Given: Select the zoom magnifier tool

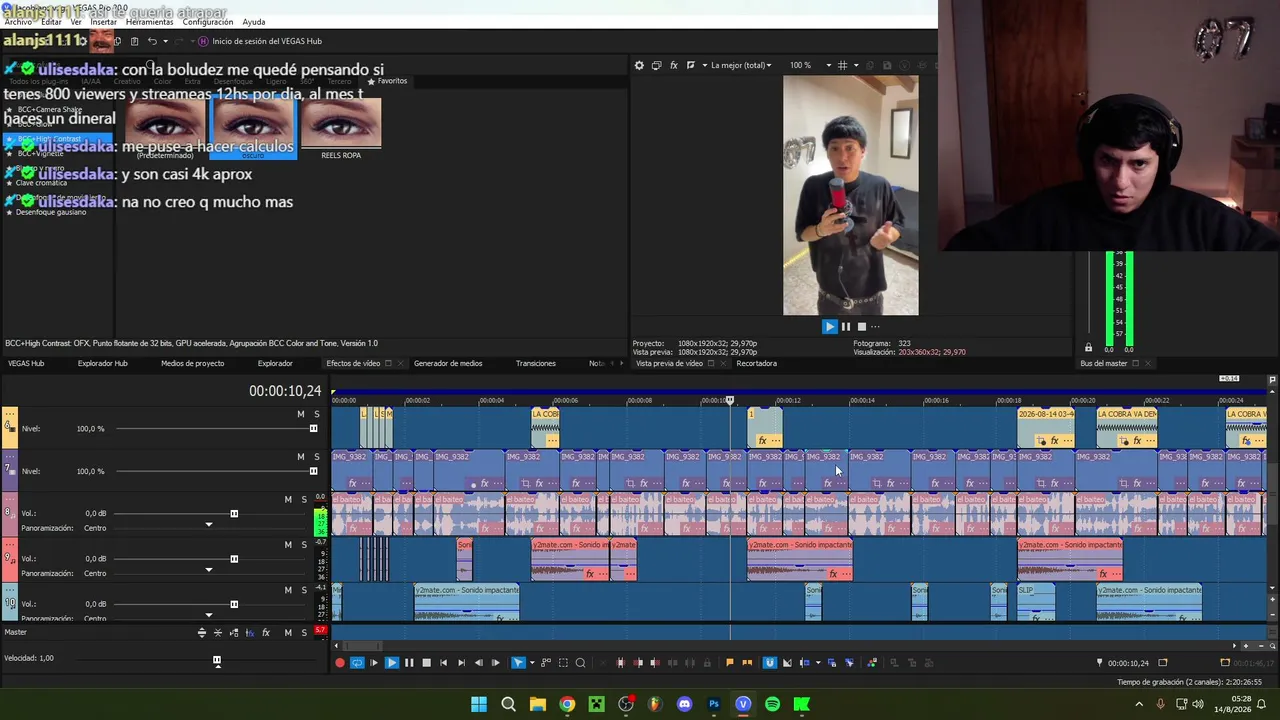Looking at the screenshot, I should [580, 662].
